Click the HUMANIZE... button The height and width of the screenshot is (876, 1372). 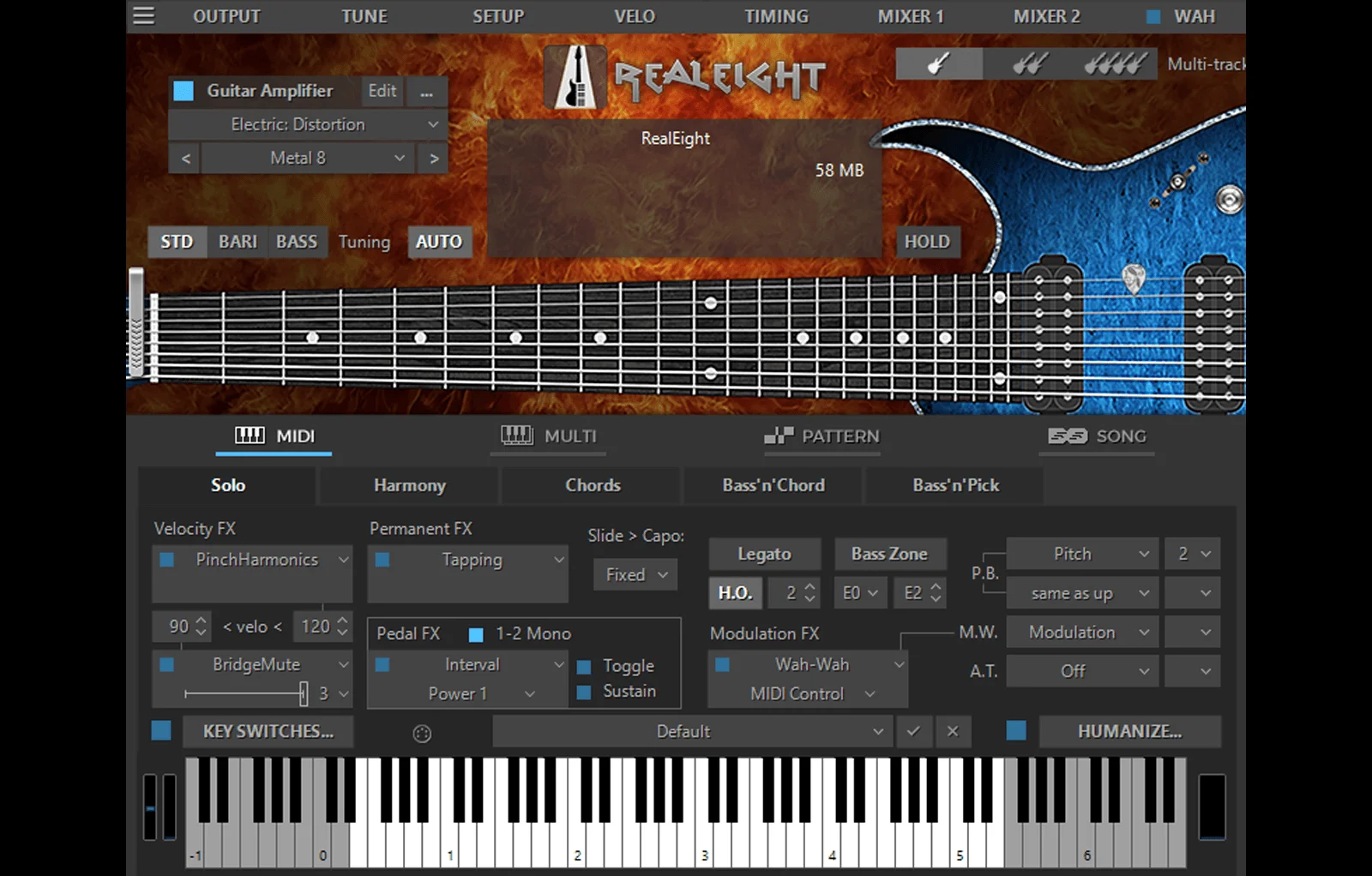pos(1129,731)
